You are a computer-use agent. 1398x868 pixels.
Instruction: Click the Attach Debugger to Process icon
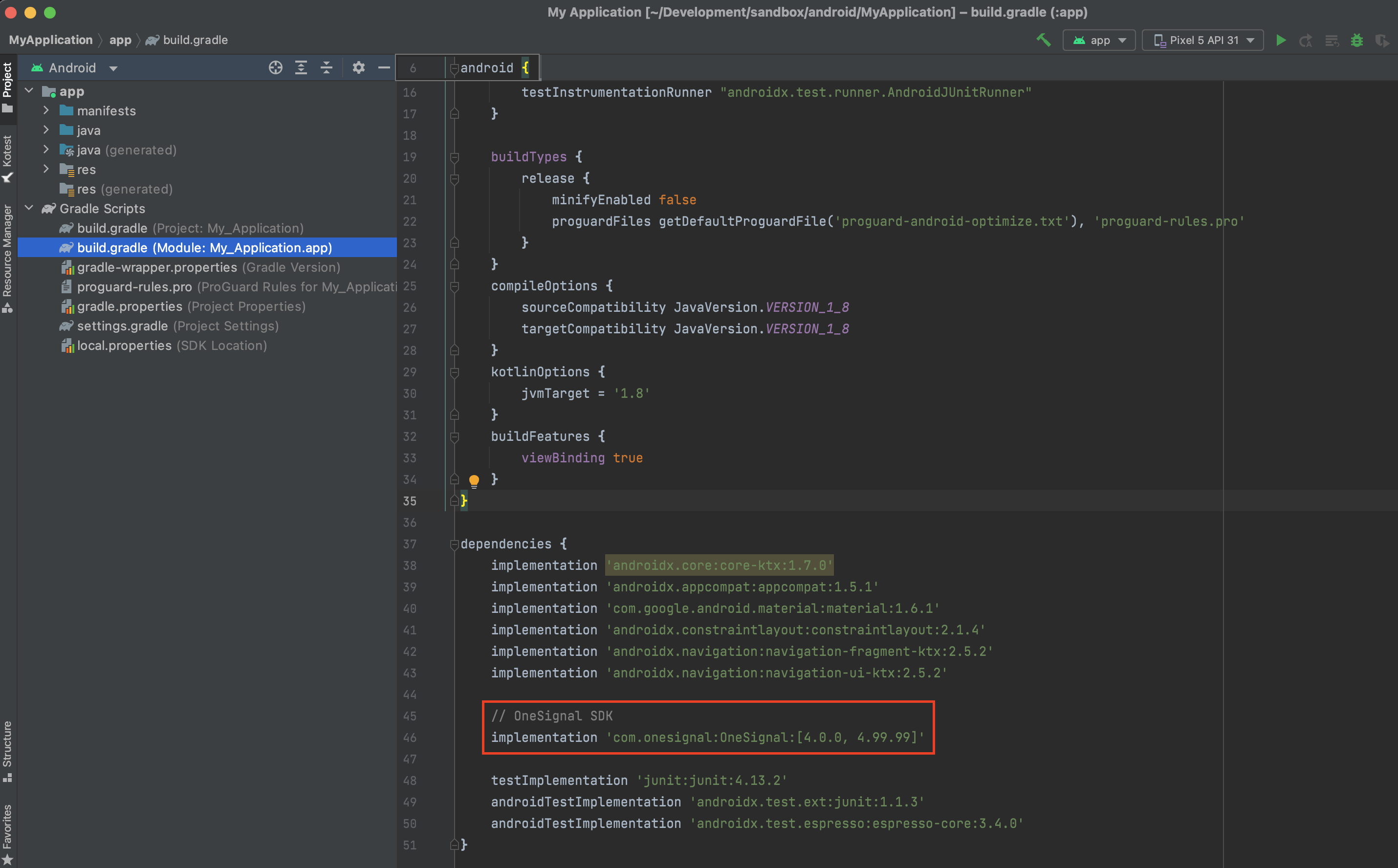coord(1382,40)
